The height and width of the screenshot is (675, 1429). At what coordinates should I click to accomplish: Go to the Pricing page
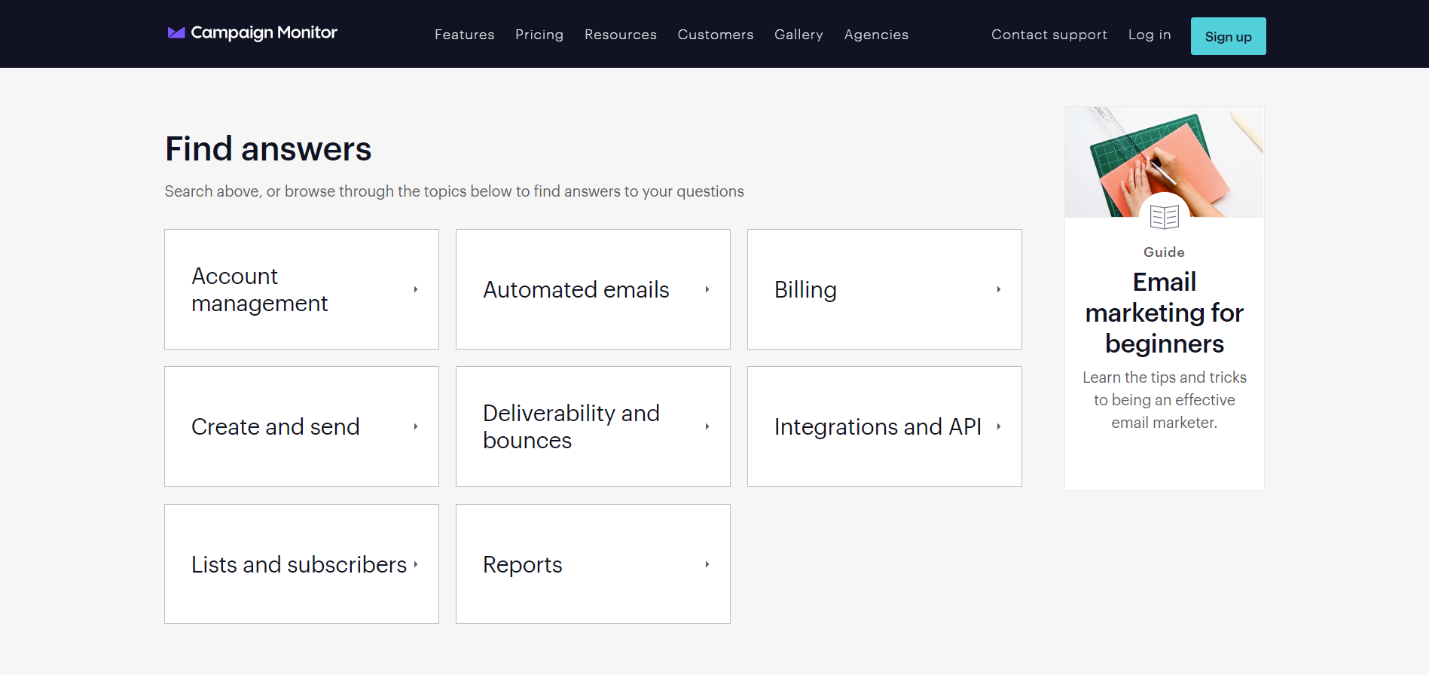(539, 35)
